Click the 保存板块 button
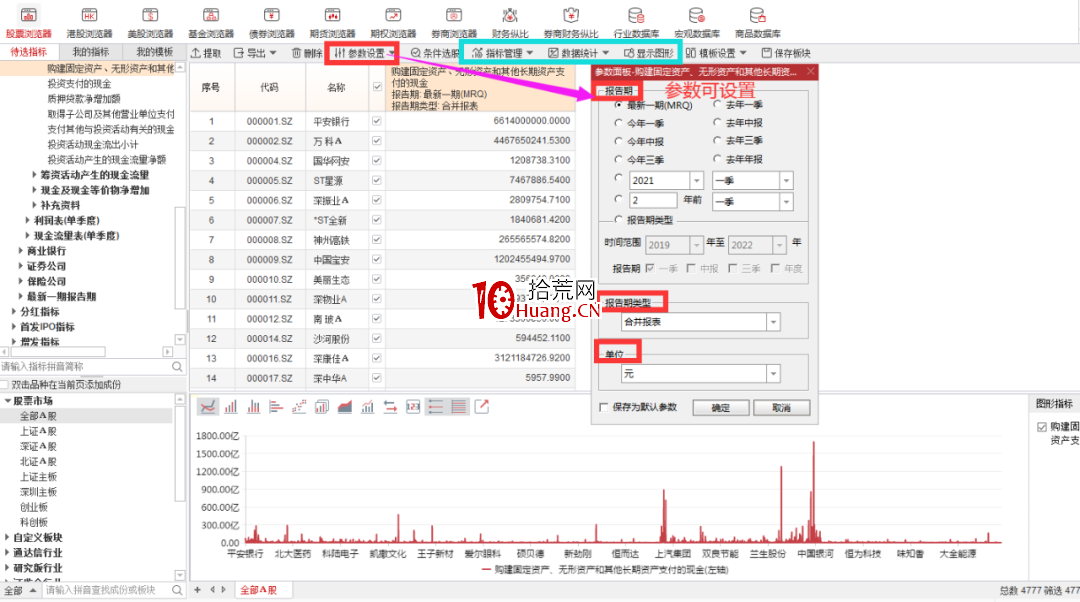Image resolution: width=1080 pixels, height=602 pixels. point(786,53)
